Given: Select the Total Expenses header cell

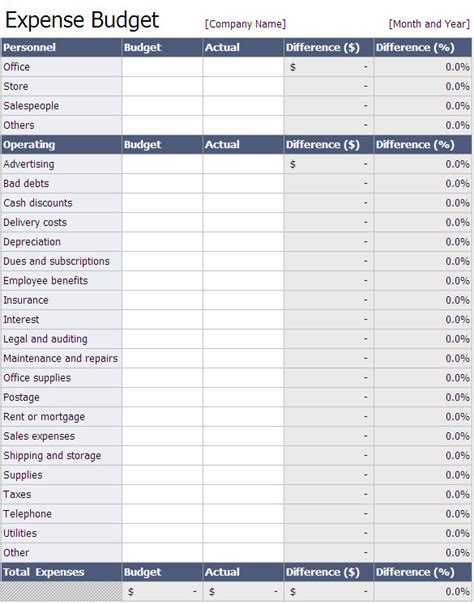Looking at the screenshot, I should (61, 572).
